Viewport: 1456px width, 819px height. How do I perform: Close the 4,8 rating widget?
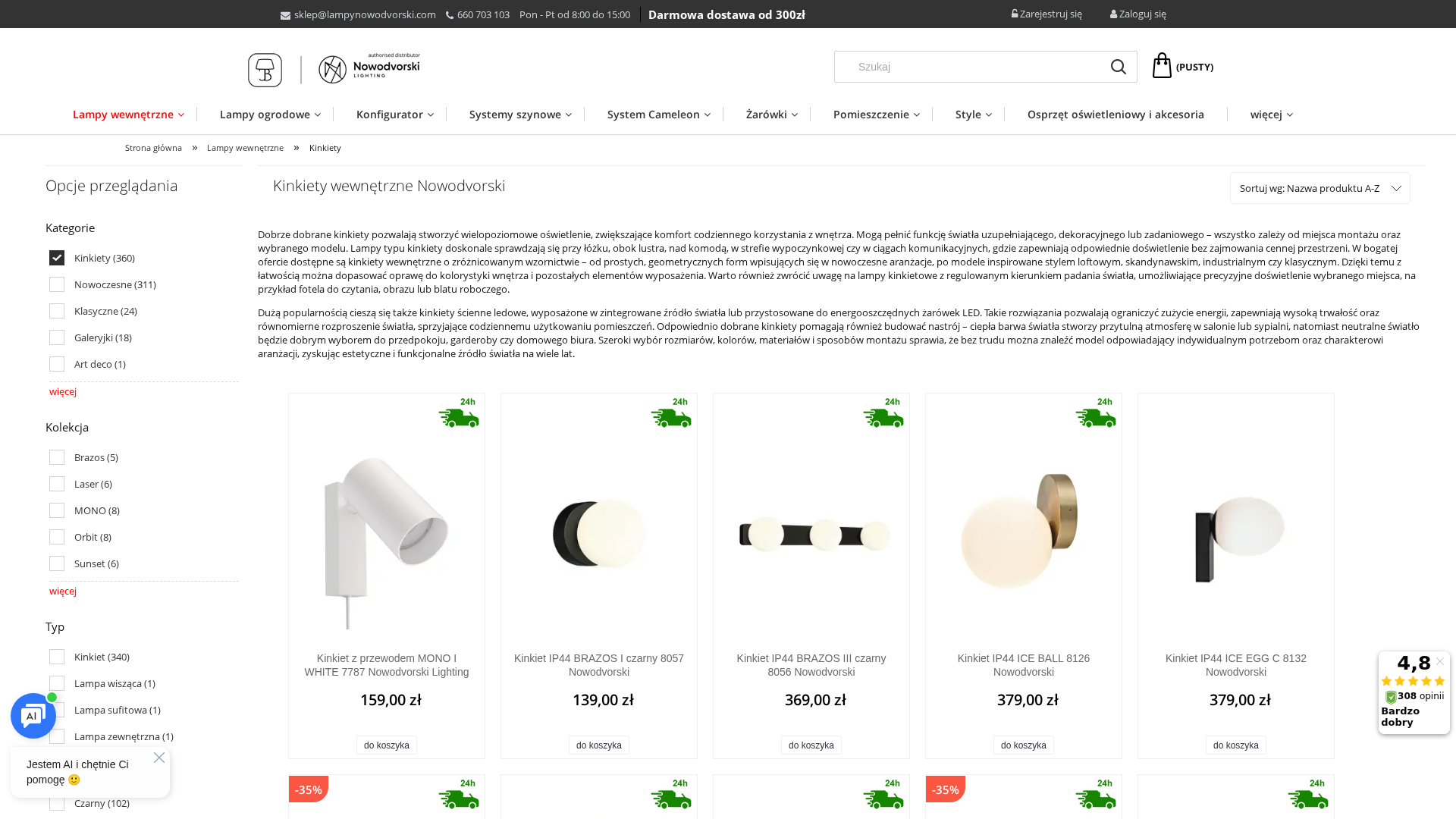(1440, 661)
